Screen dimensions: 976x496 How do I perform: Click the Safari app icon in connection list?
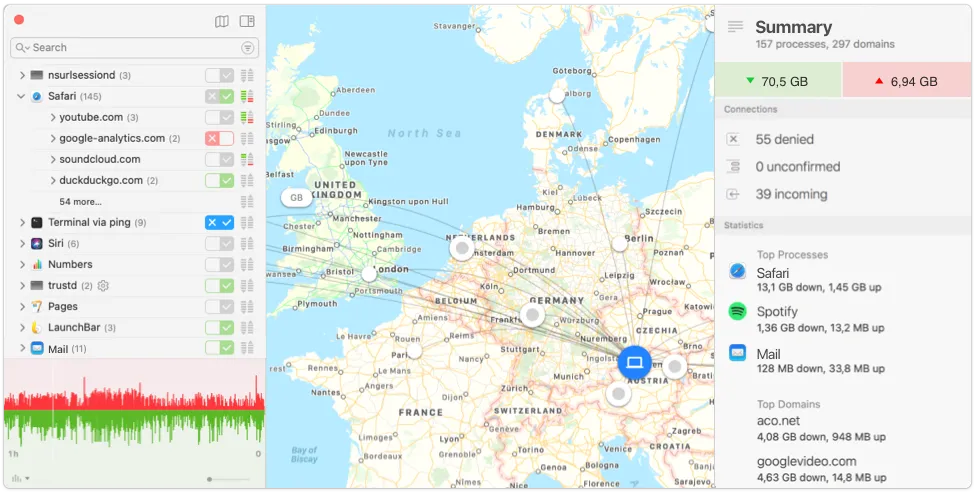click(x=37, y=96)
